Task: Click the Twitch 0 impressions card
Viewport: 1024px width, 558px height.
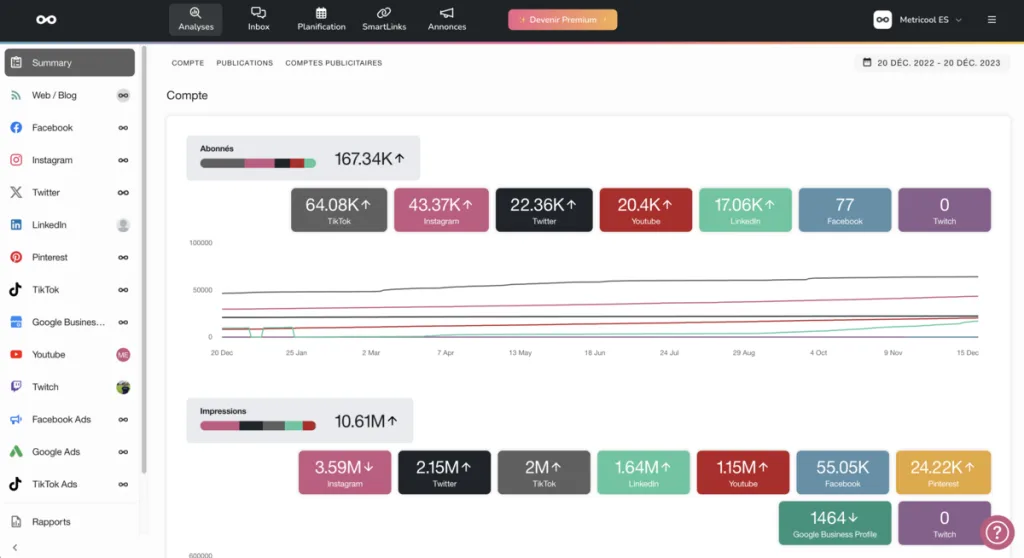Action: [x=944, y=523]
